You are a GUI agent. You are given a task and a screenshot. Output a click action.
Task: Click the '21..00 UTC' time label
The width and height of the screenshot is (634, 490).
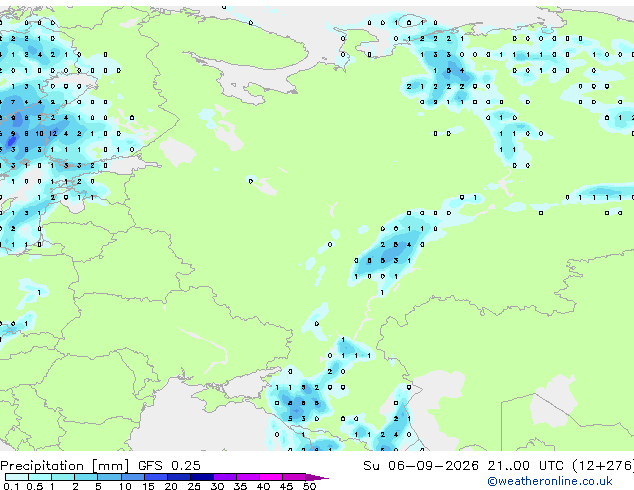pos(525,466)
